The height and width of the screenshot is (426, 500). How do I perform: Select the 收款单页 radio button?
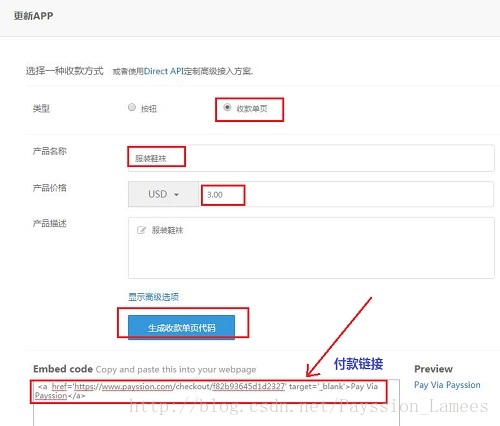pos(227,107)
